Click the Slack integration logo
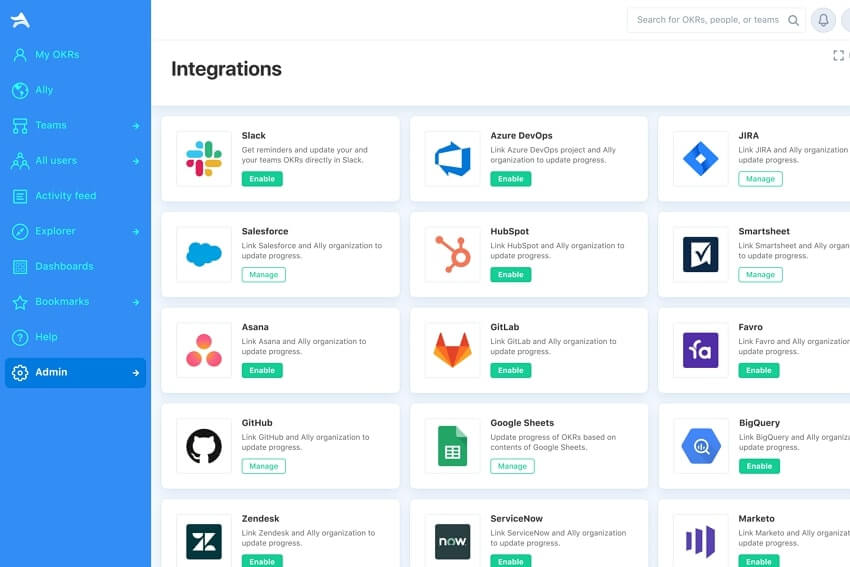 tap(204, 158)
